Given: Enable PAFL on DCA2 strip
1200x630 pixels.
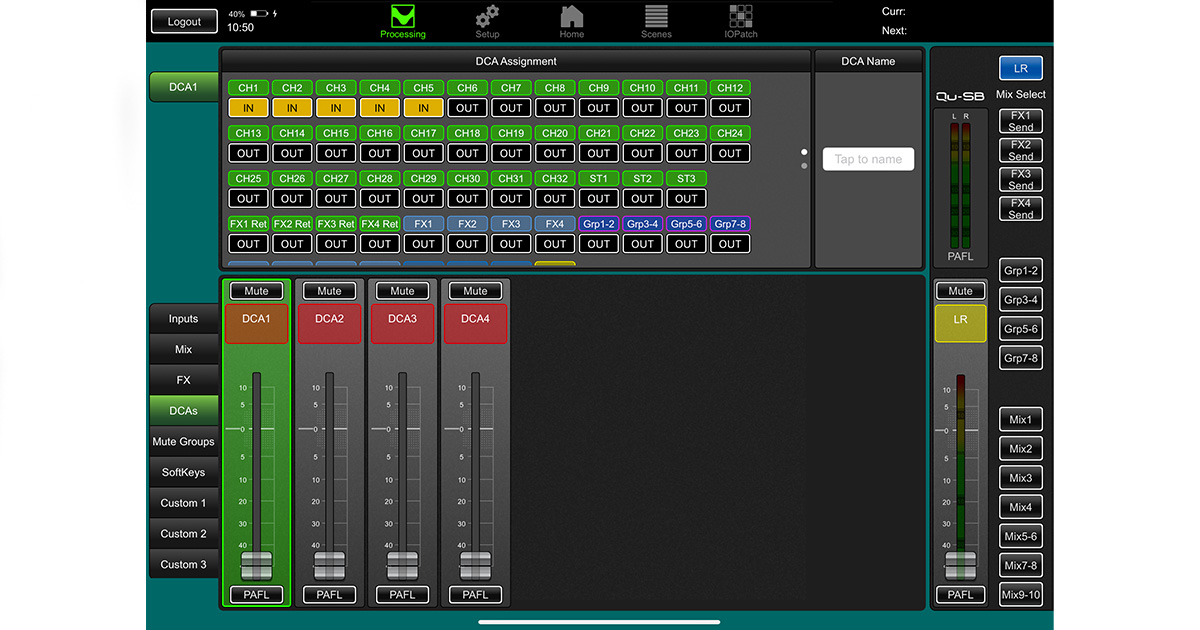Looking at the screenshot, I should (329, 594).
